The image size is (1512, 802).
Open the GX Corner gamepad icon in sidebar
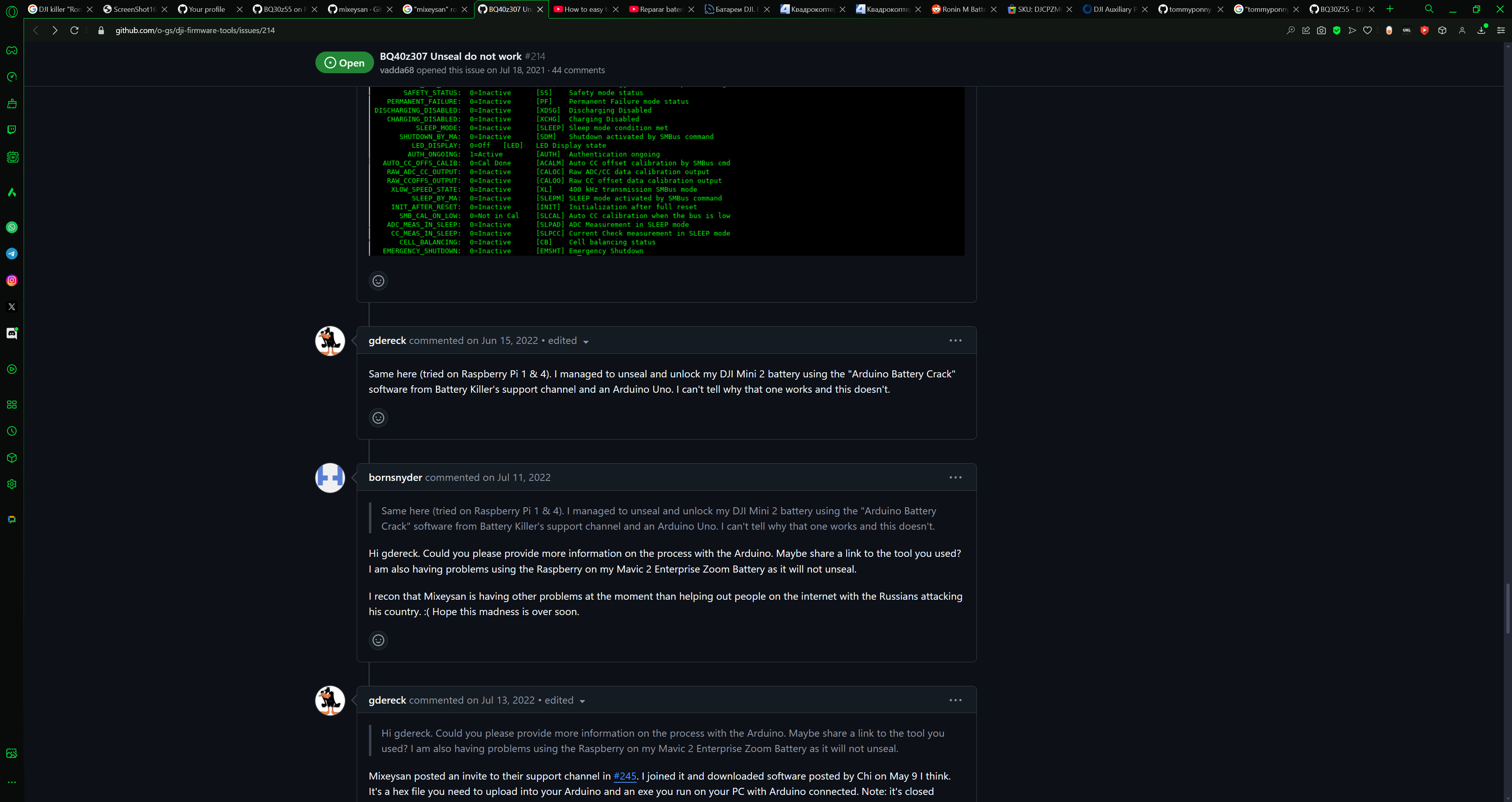point(12,50)
